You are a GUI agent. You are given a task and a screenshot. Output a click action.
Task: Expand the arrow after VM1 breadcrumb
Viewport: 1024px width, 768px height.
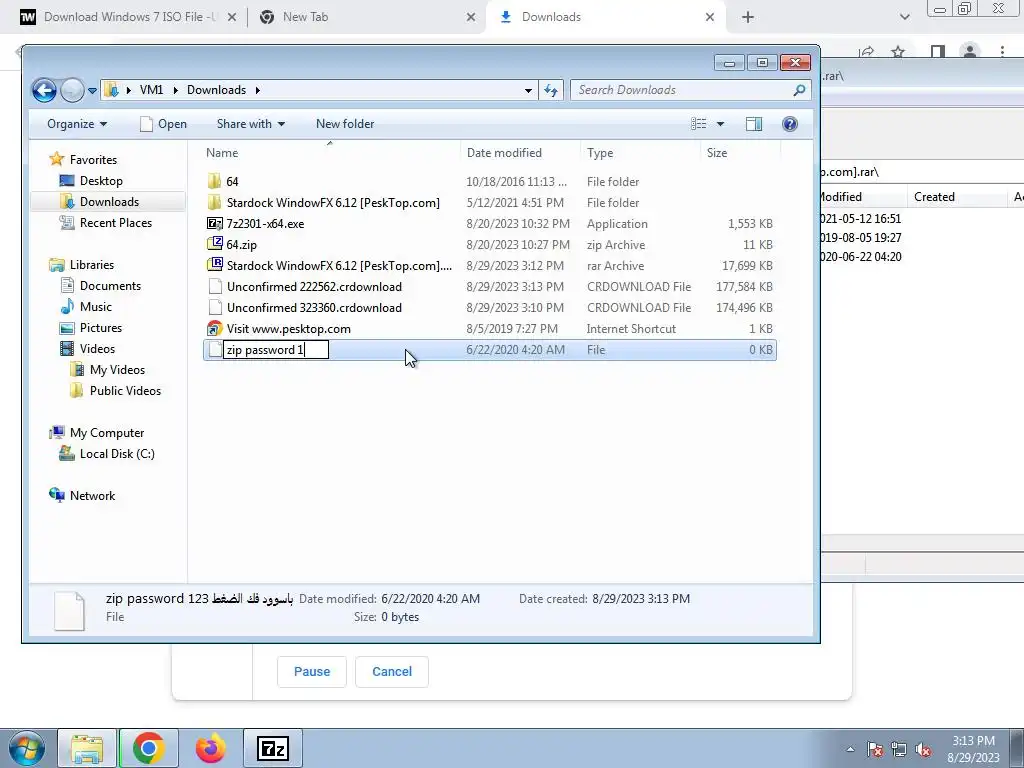(175, 90)
